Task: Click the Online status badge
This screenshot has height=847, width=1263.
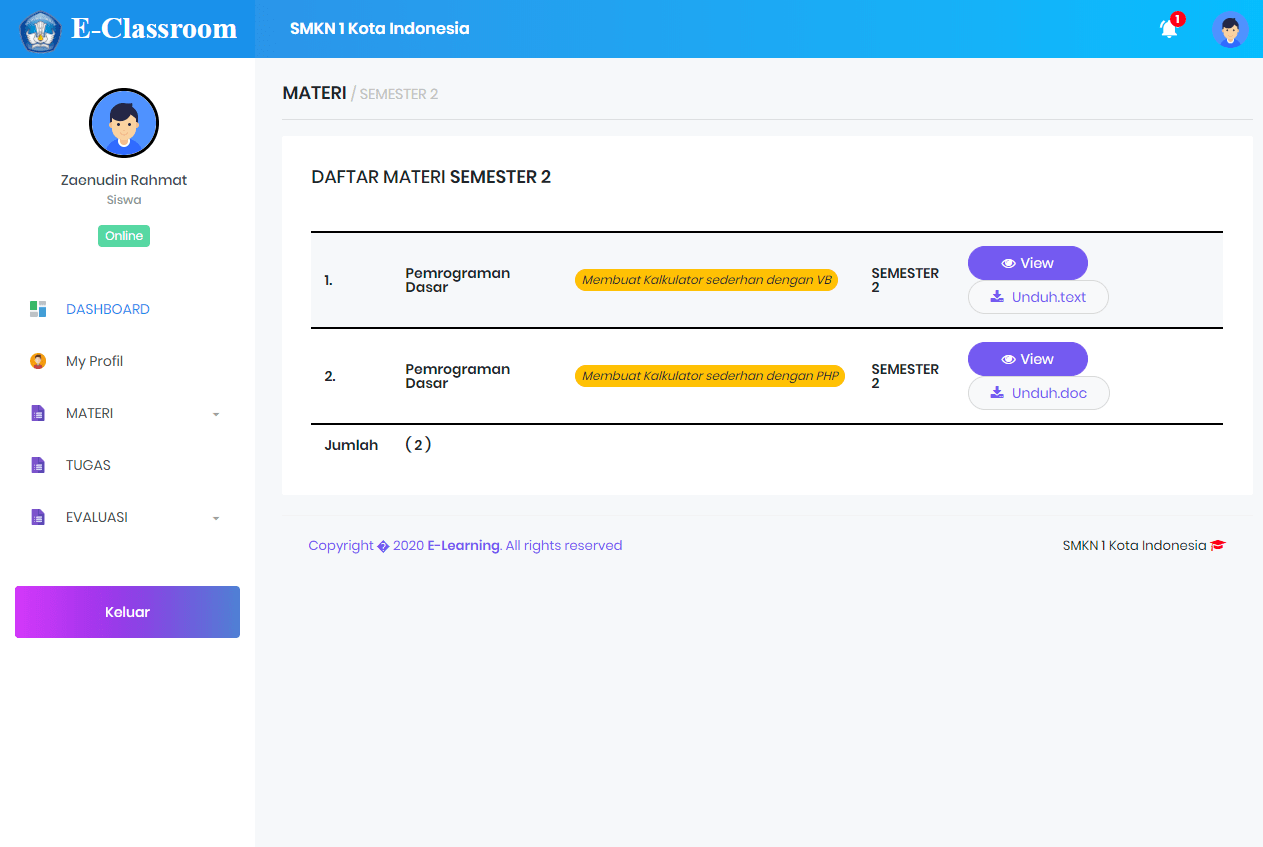Action: pyautogui.click(x=123, y=235)
